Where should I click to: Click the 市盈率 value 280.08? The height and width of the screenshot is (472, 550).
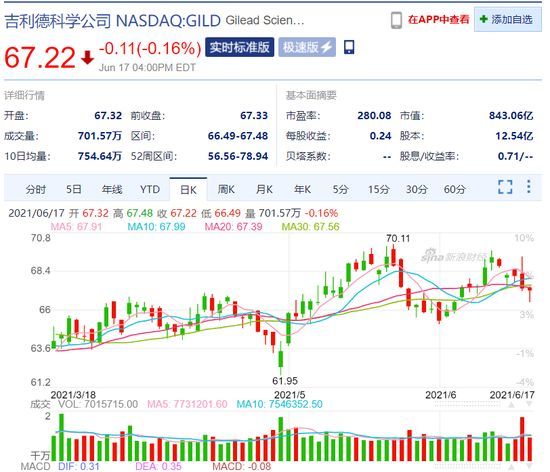click(x=374, y=115)
